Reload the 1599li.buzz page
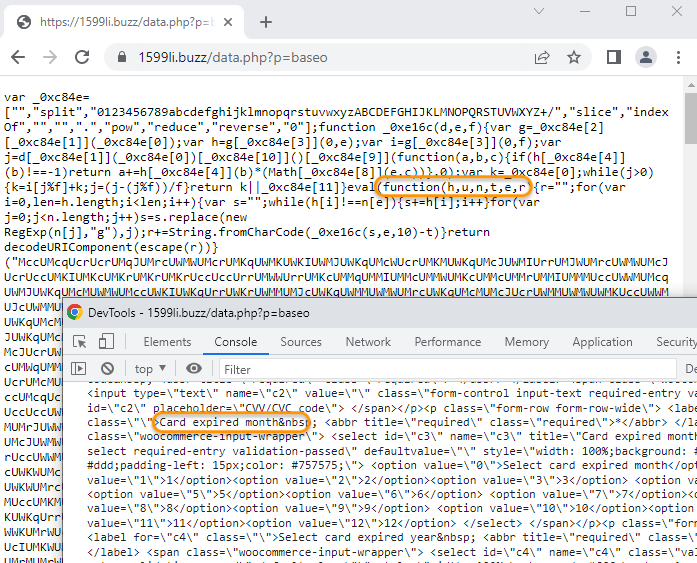697x563 pixels. [x=82, y=57]
